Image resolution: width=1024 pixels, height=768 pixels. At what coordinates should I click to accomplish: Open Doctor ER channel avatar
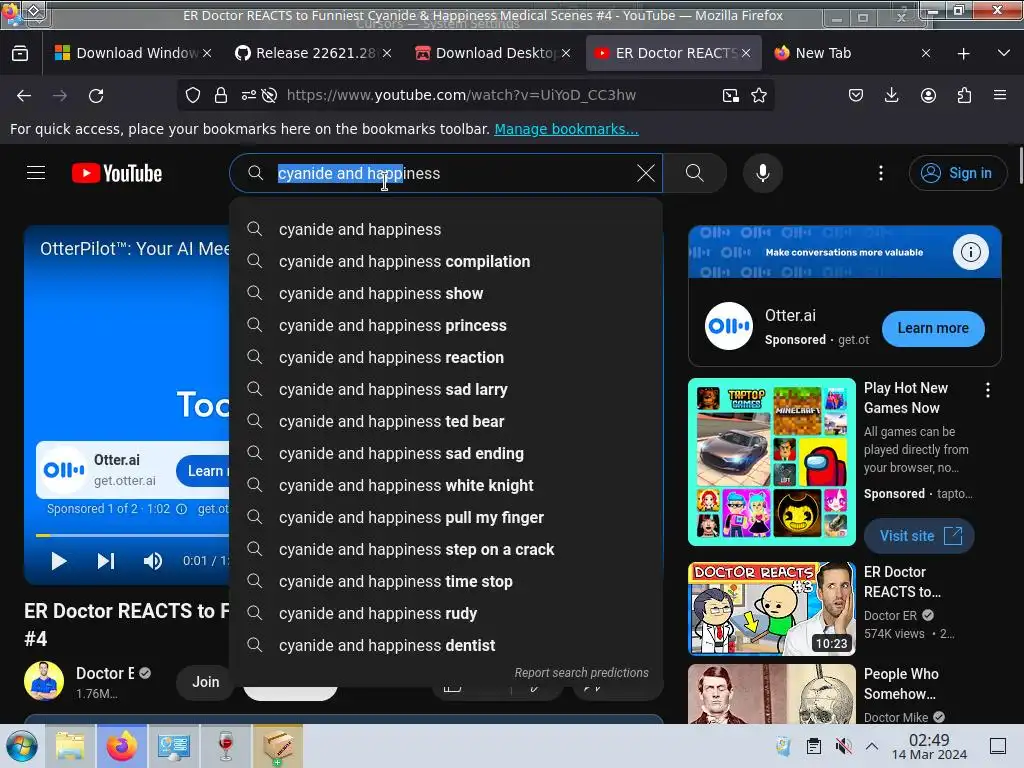coord(44,681)
